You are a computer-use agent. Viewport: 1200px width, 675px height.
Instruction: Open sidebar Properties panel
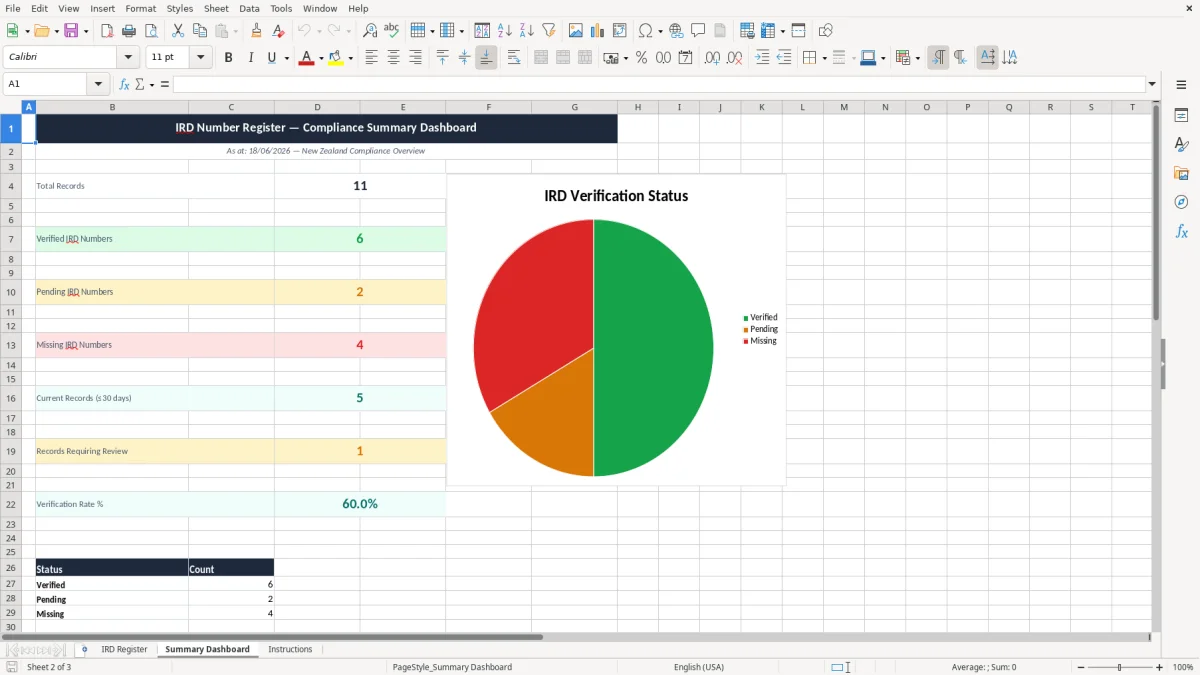tap(1181, 116)
